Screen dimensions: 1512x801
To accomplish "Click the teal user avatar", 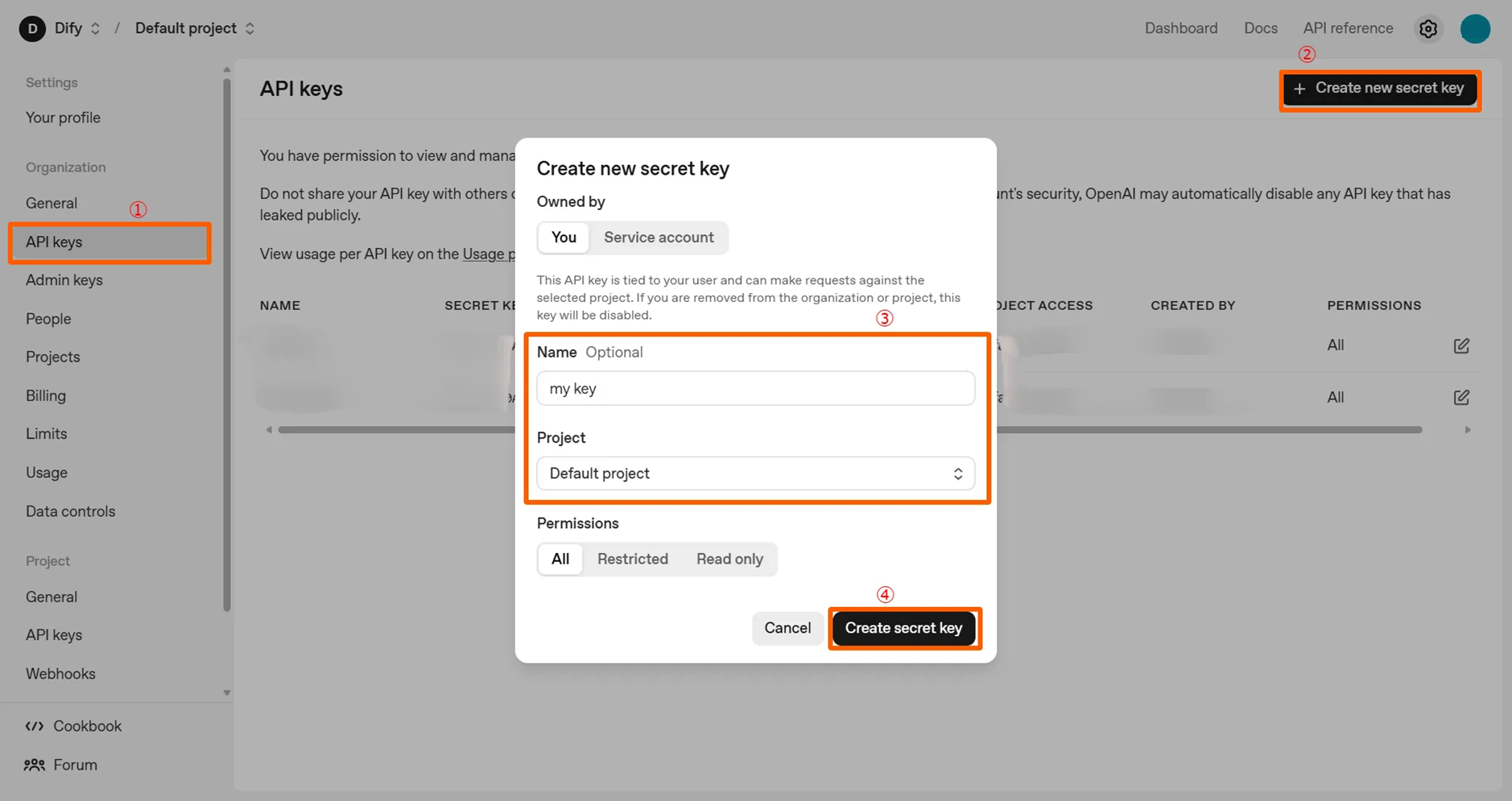I will [x=1475, y=29].
